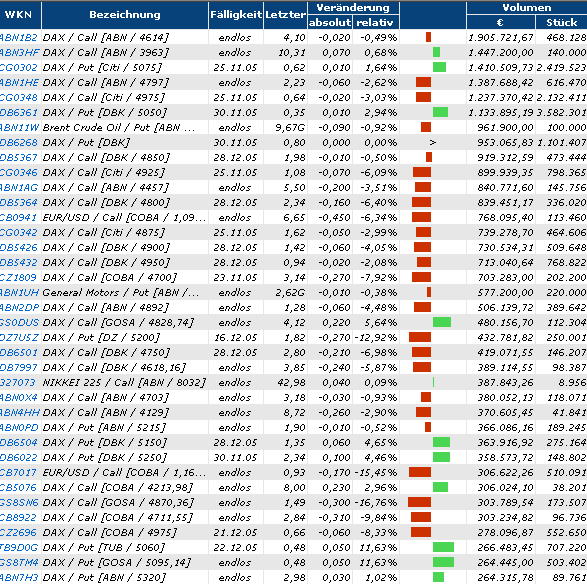Screen dimensions: 587x584
Task: Open WKN link ABN11W for Brent Crude Oil
Action: click(19, 127)
